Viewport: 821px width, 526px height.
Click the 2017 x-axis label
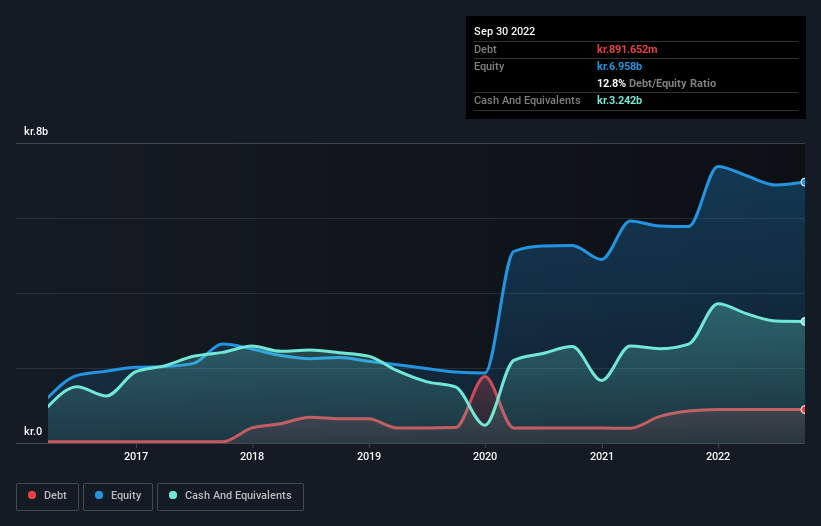[136, 456]
